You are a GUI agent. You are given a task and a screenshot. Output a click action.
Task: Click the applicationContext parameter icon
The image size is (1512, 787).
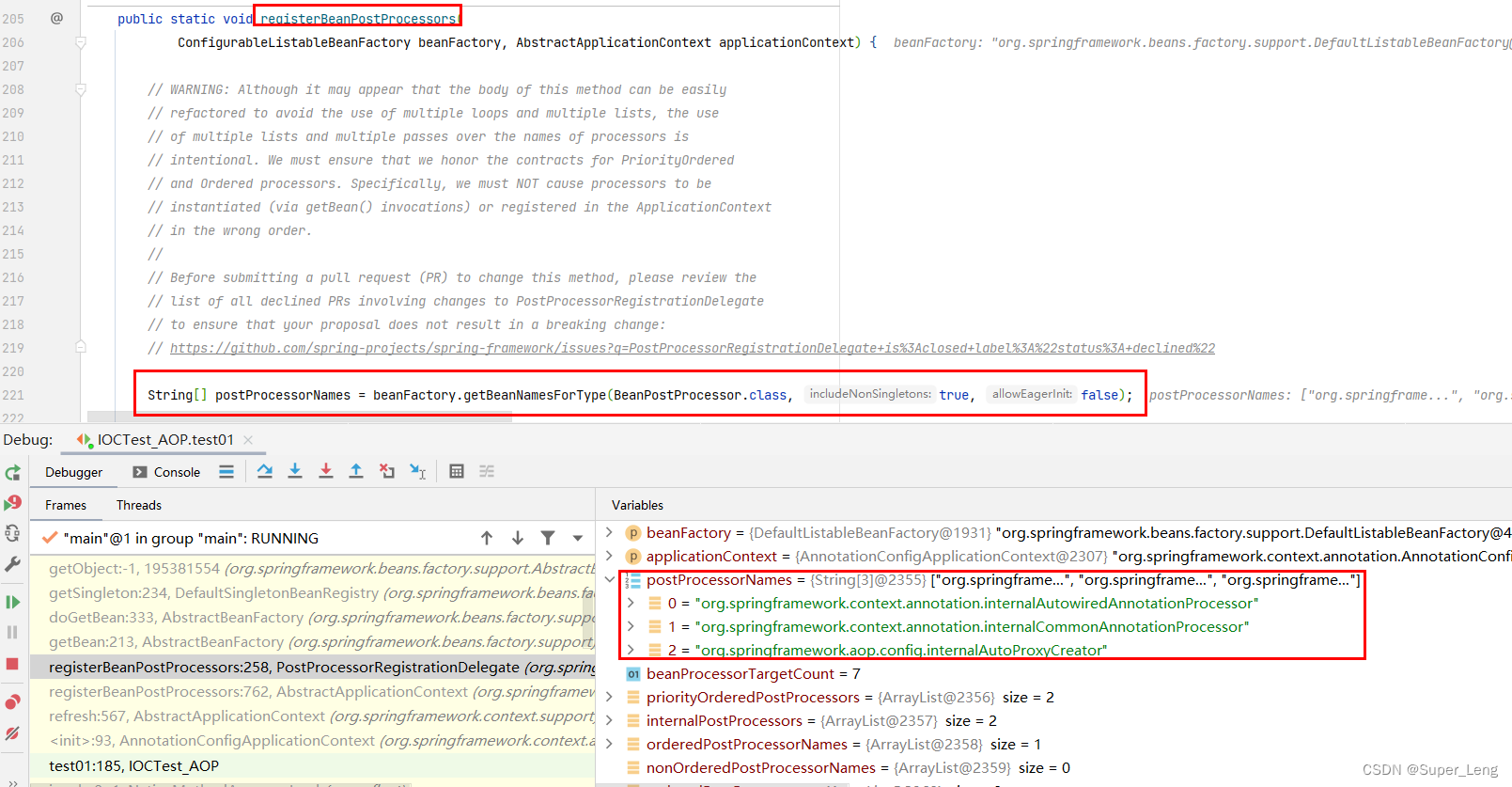pyautogui.click(x=633, y=556)
